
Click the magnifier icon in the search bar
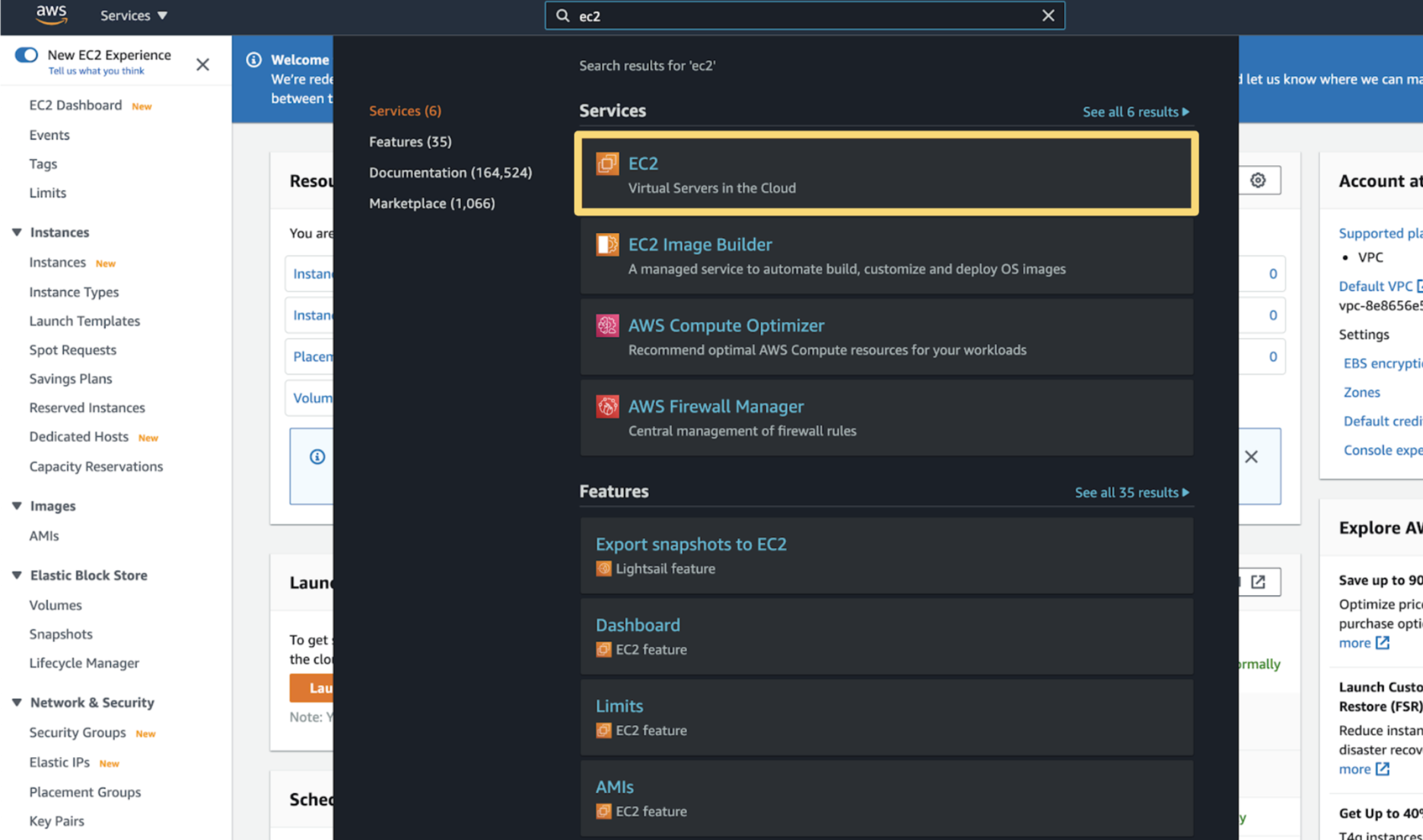[x=562, y=16]
